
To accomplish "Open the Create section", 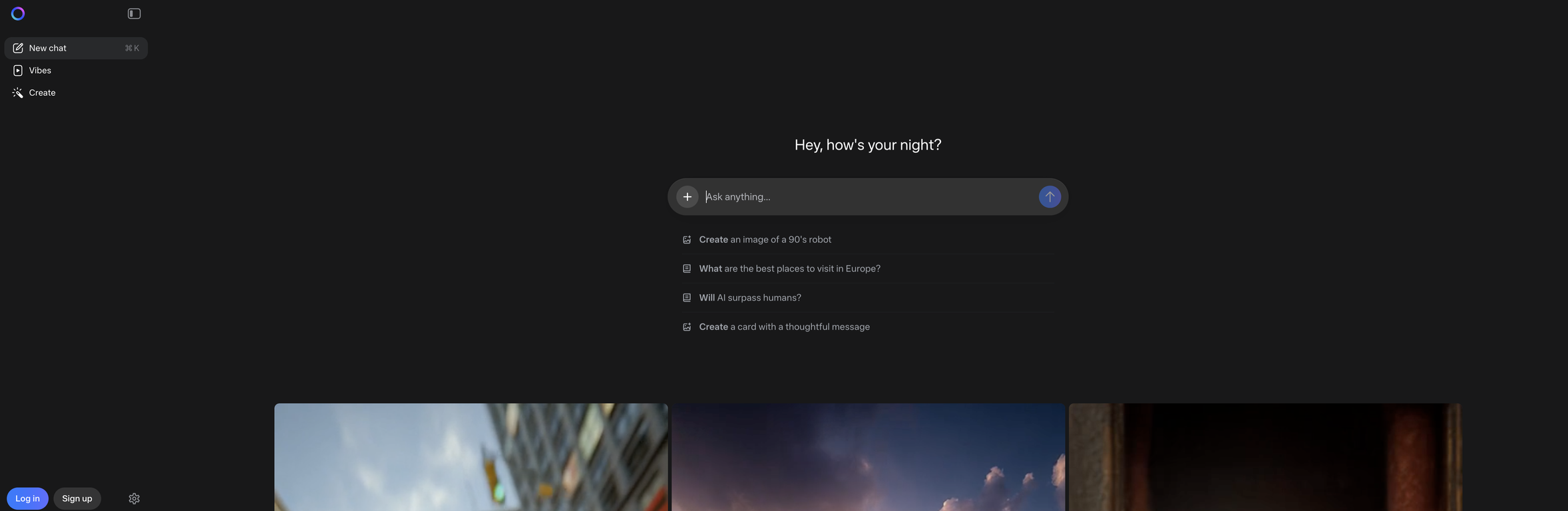I will pos(42,92).
